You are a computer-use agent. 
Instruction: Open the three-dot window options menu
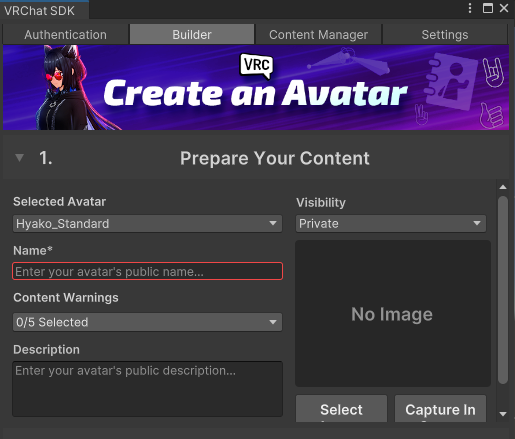[470, 8]
